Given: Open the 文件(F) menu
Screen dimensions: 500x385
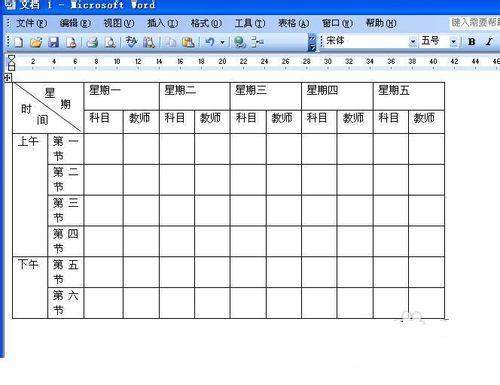Looking at the screenshot, I should [32, 23].
